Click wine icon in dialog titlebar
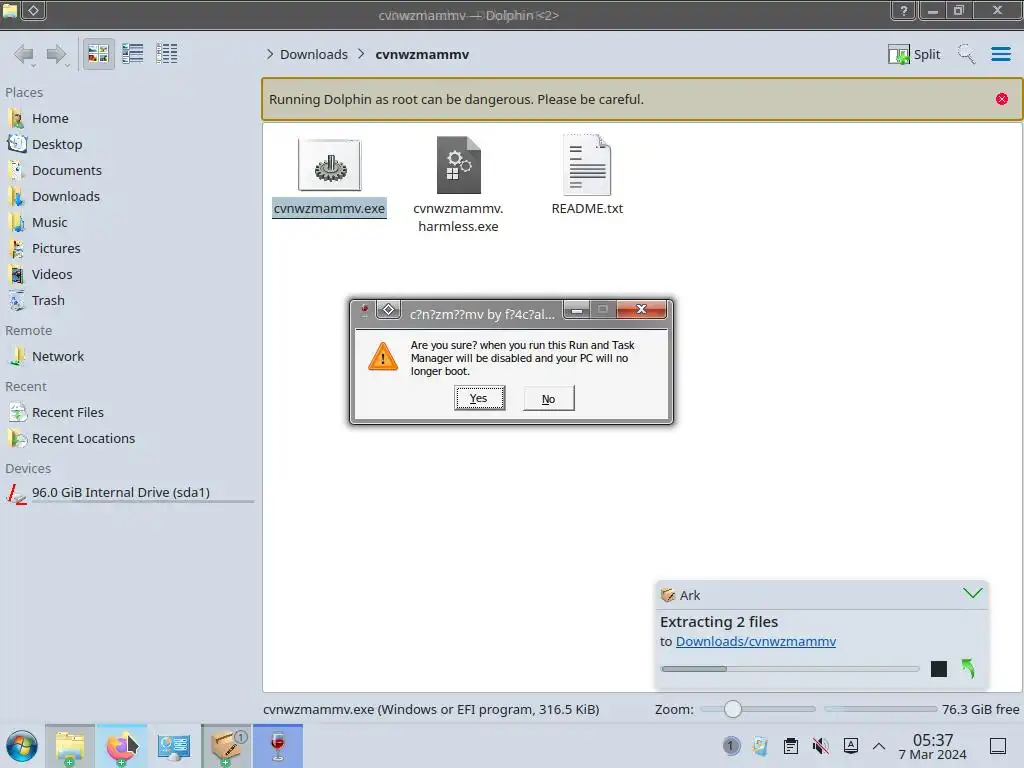This screenshot has width=1024, height=768. click(365, 311)
